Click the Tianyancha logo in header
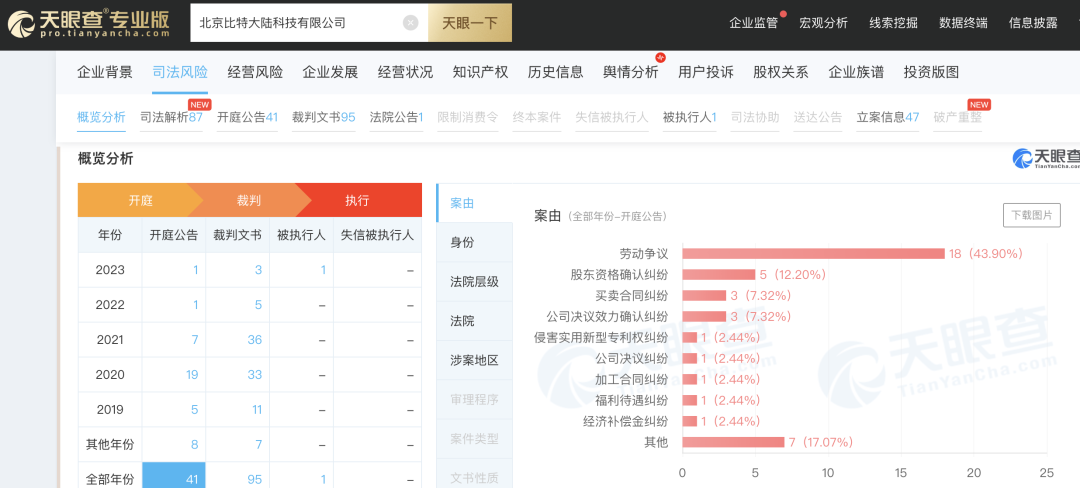Image resolution: width=1080 pixels, height=488 pixels. [x=88, y=24]
